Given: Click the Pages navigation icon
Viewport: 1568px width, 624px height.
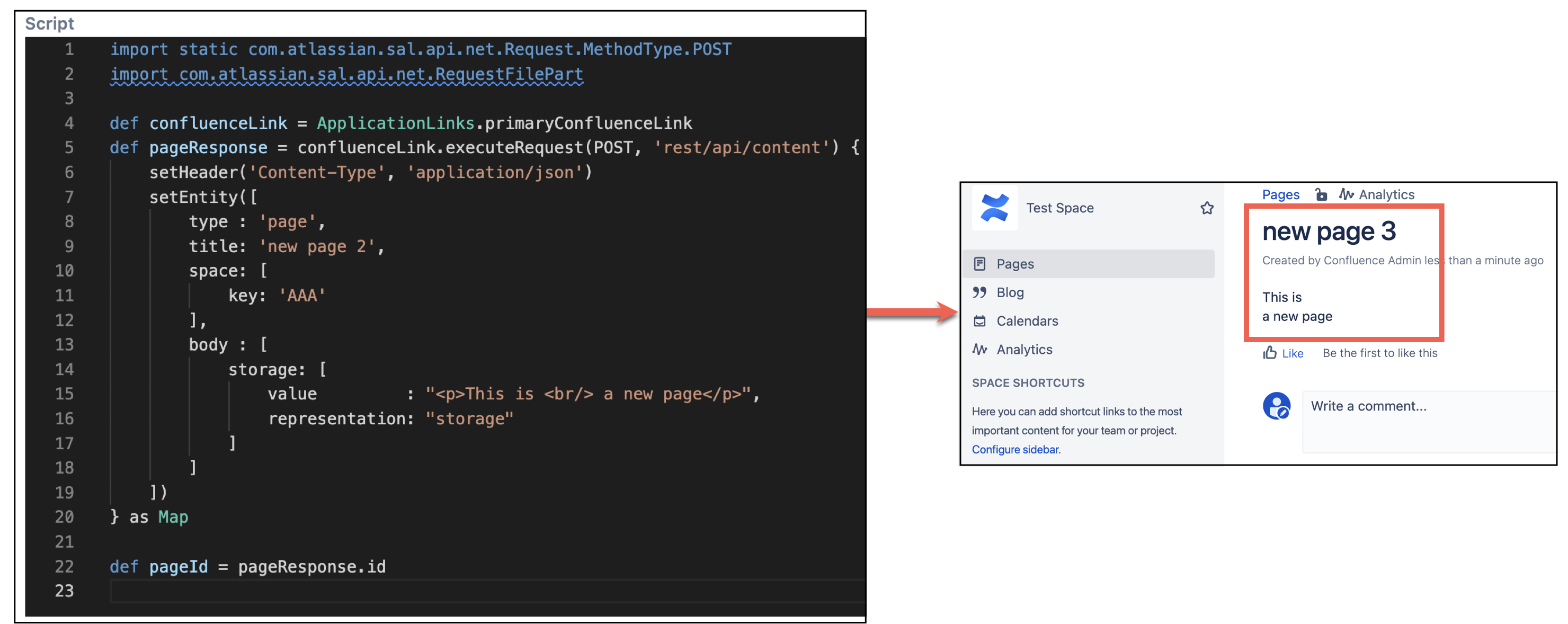Looking at the screenshot, I should 981,263.
